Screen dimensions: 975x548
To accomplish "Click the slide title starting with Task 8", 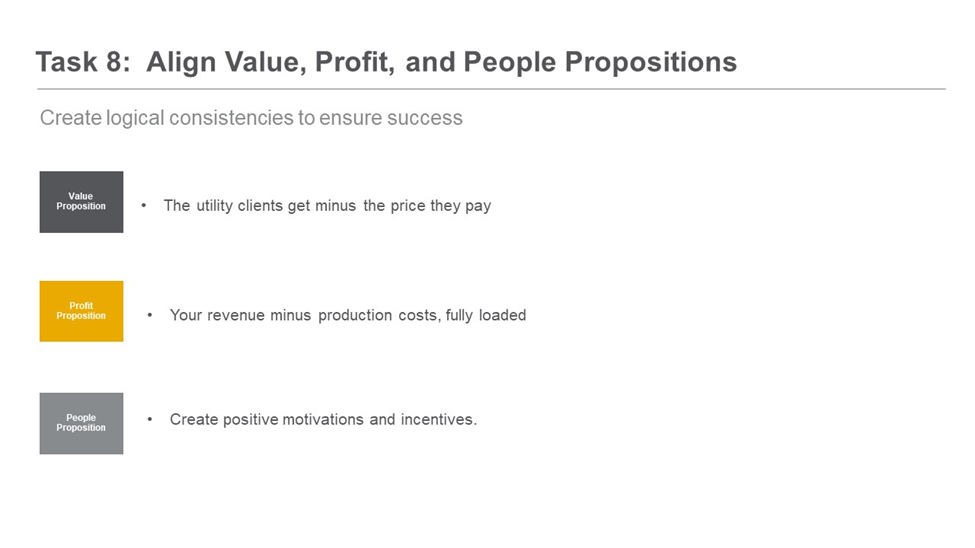I will [386, 62].
